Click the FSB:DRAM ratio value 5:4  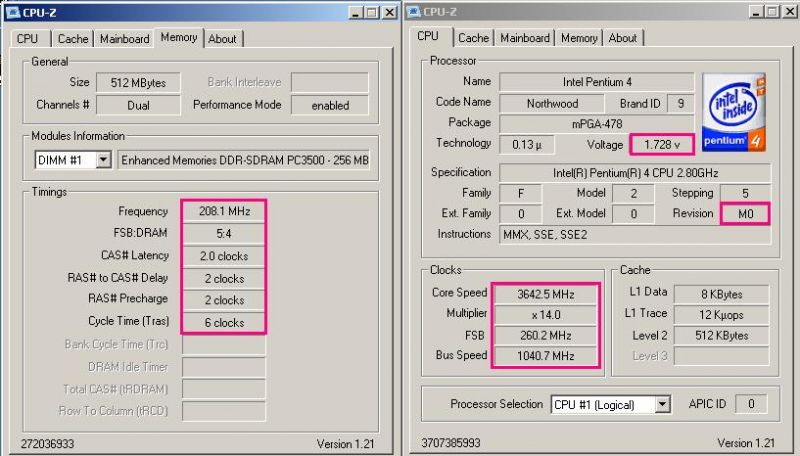[x=224, y=234]
